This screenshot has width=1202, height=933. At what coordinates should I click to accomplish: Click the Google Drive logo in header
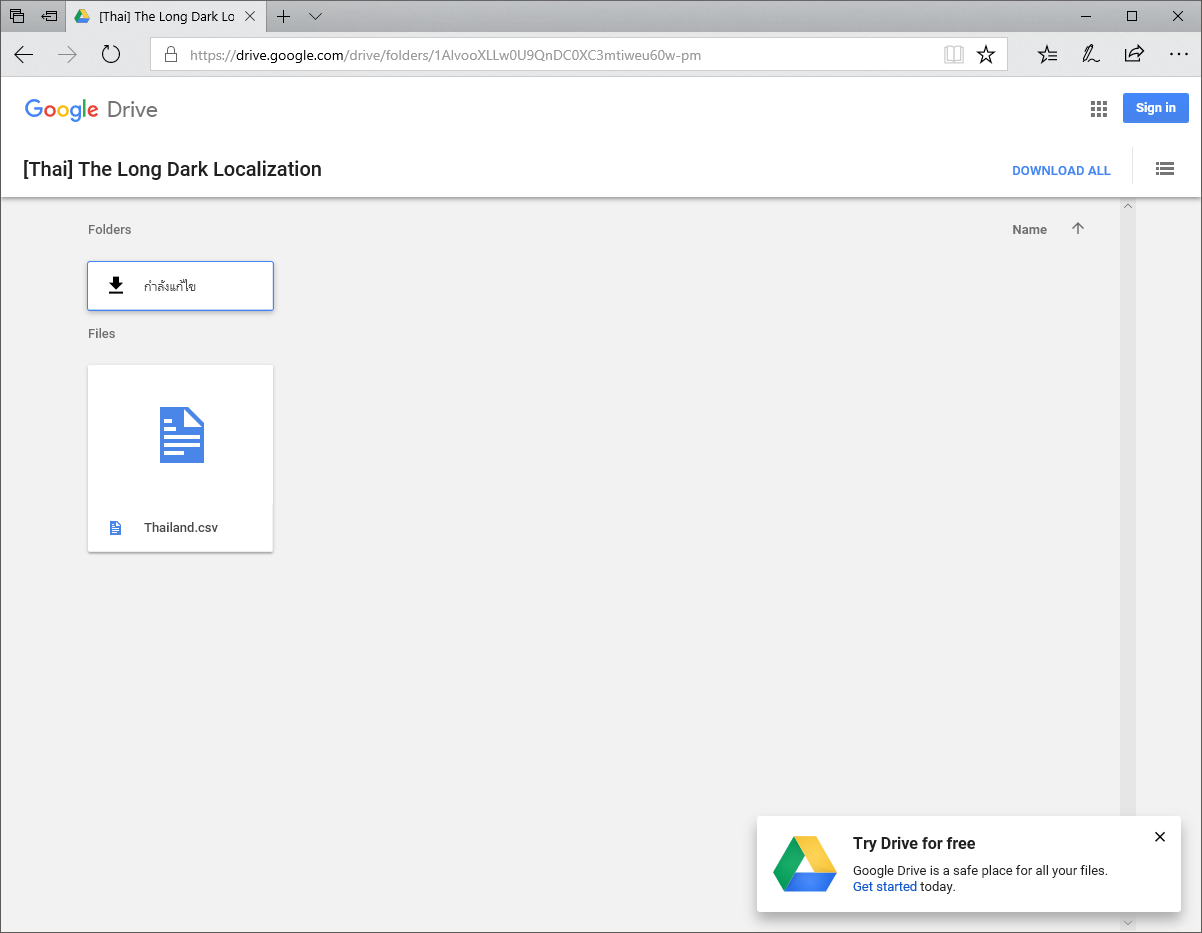point(91,110)
